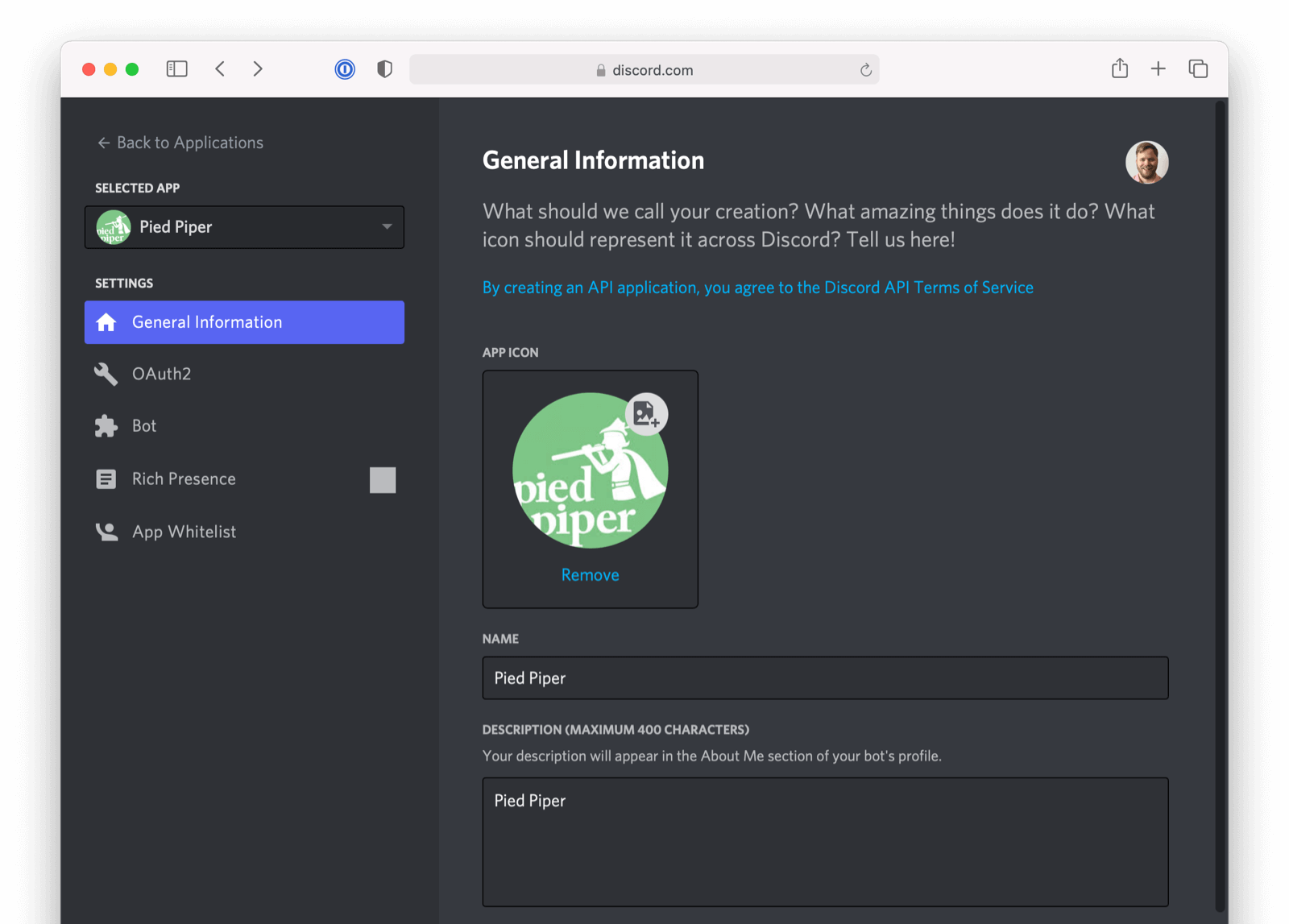Open the 1Password extension icon
The width and height of the screenshot is (1289, 924).
345,69
